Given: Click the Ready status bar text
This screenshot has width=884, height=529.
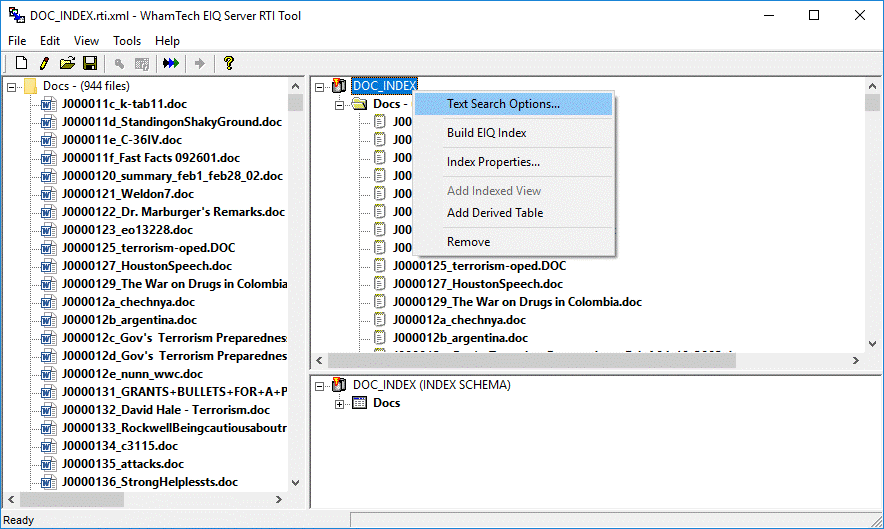Looking at the screenshot, I should tap(19, 520).
